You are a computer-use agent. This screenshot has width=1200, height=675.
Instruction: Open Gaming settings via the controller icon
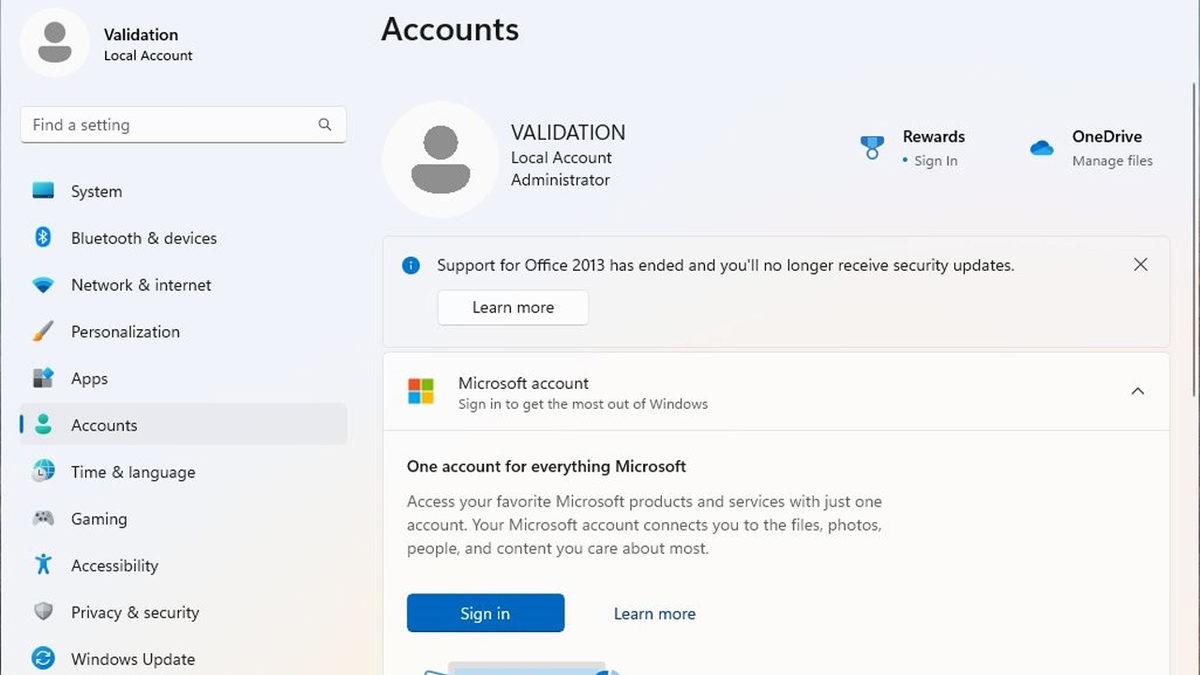pyautogui.click(x=42, y=519)
